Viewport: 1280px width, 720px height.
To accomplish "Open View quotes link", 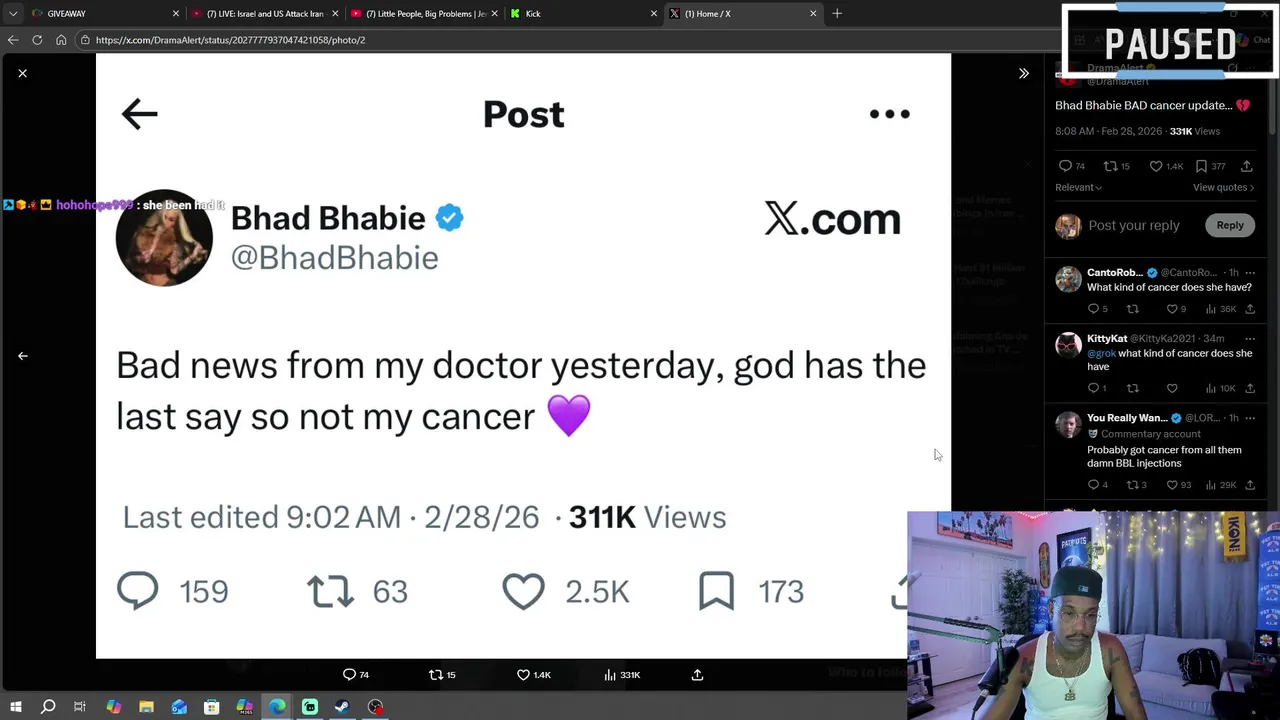I will [1223, 187].
